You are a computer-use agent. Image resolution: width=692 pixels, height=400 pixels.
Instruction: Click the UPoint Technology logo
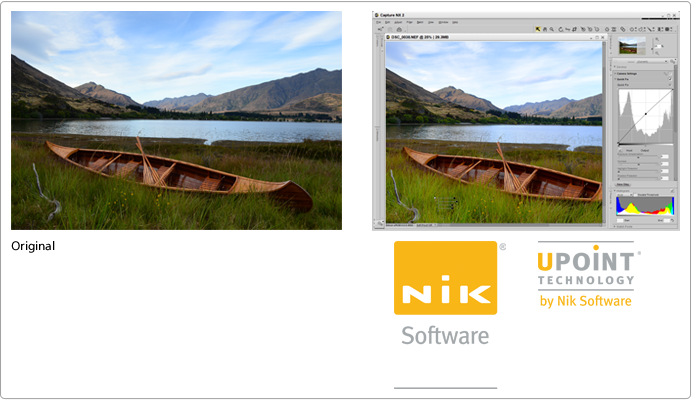586,274
